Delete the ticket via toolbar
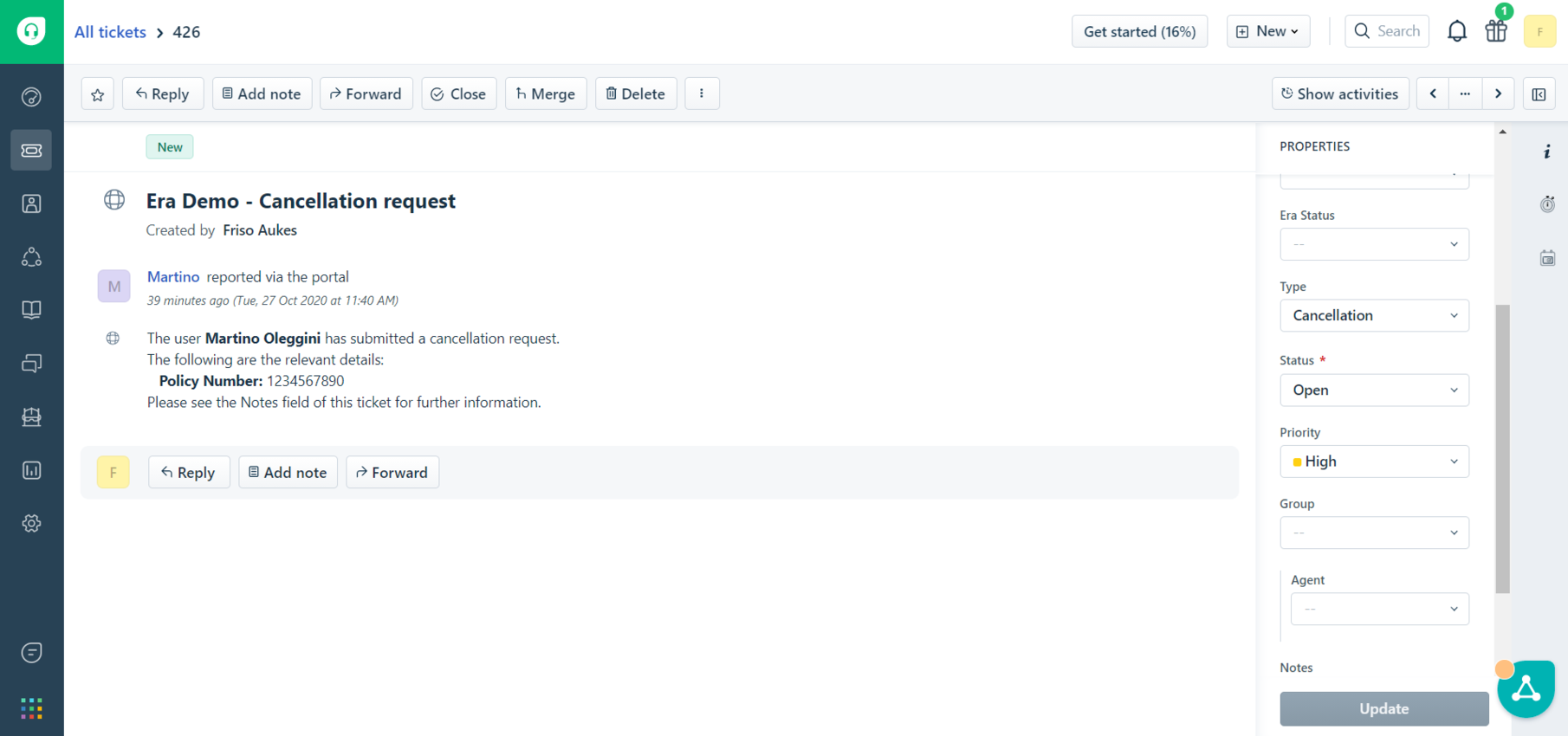This screenshot has width=1568, height=736. pos(636,94)
